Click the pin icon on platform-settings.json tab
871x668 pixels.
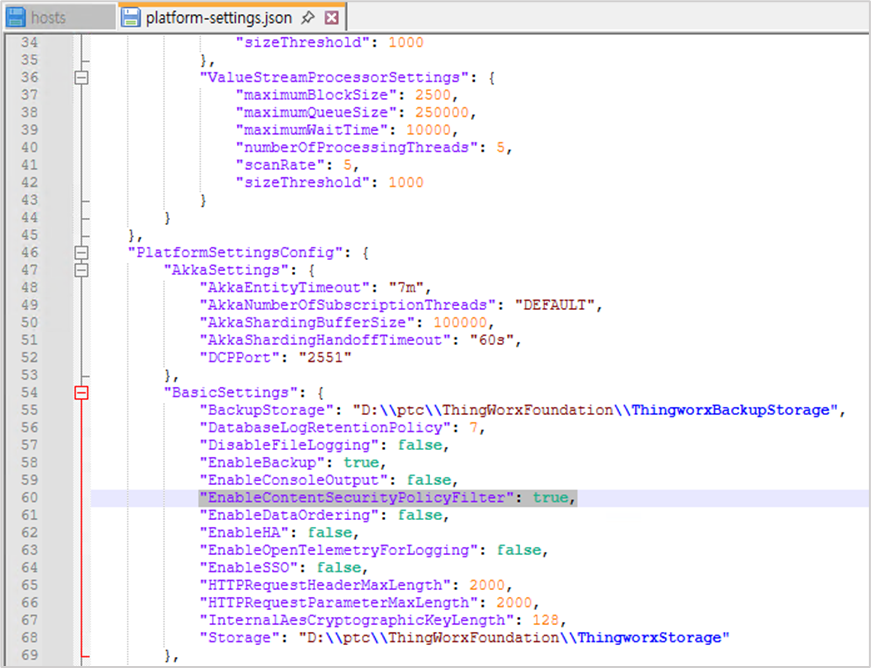(x=307, y=18)
